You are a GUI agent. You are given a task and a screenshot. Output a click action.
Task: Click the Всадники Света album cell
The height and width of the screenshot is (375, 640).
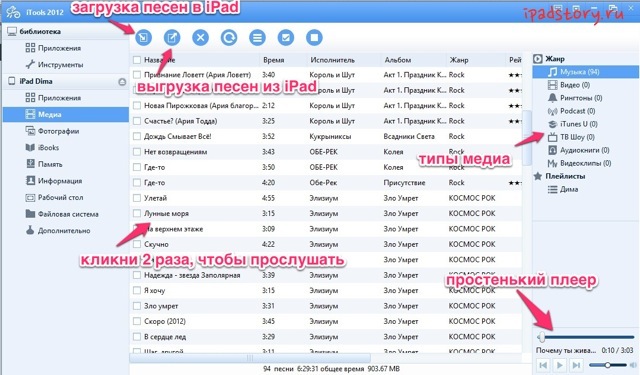coord(409,136)
